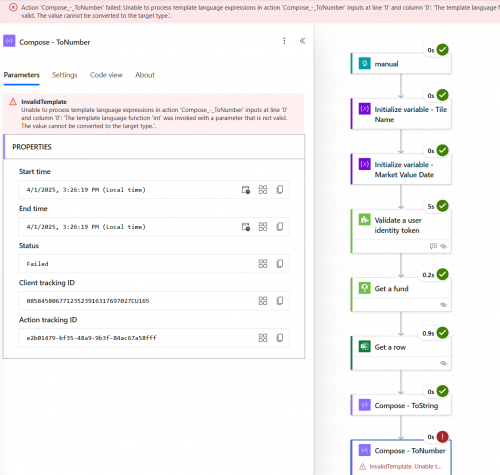Screen dimensions: 500x475
Task: Click the Client tracking ID text field
Action: (154, 301)
